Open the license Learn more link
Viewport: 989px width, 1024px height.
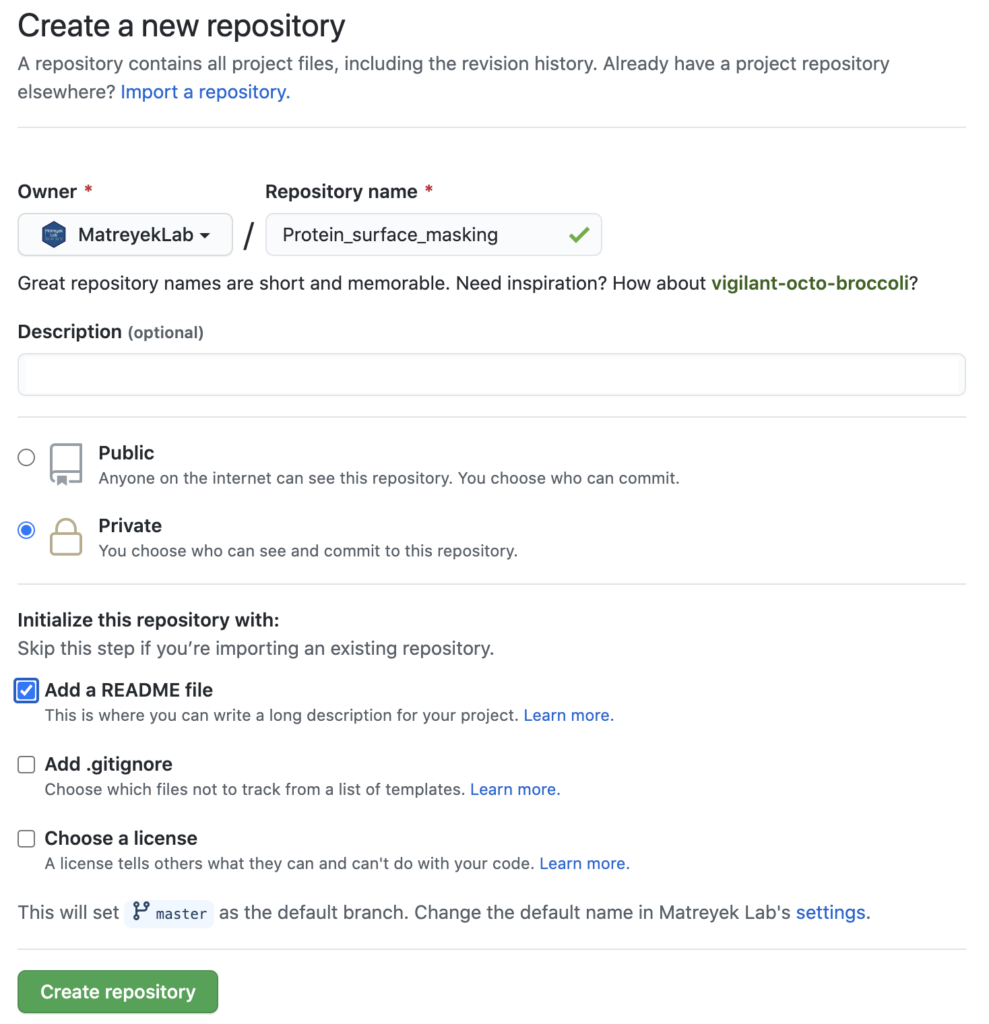584,863
